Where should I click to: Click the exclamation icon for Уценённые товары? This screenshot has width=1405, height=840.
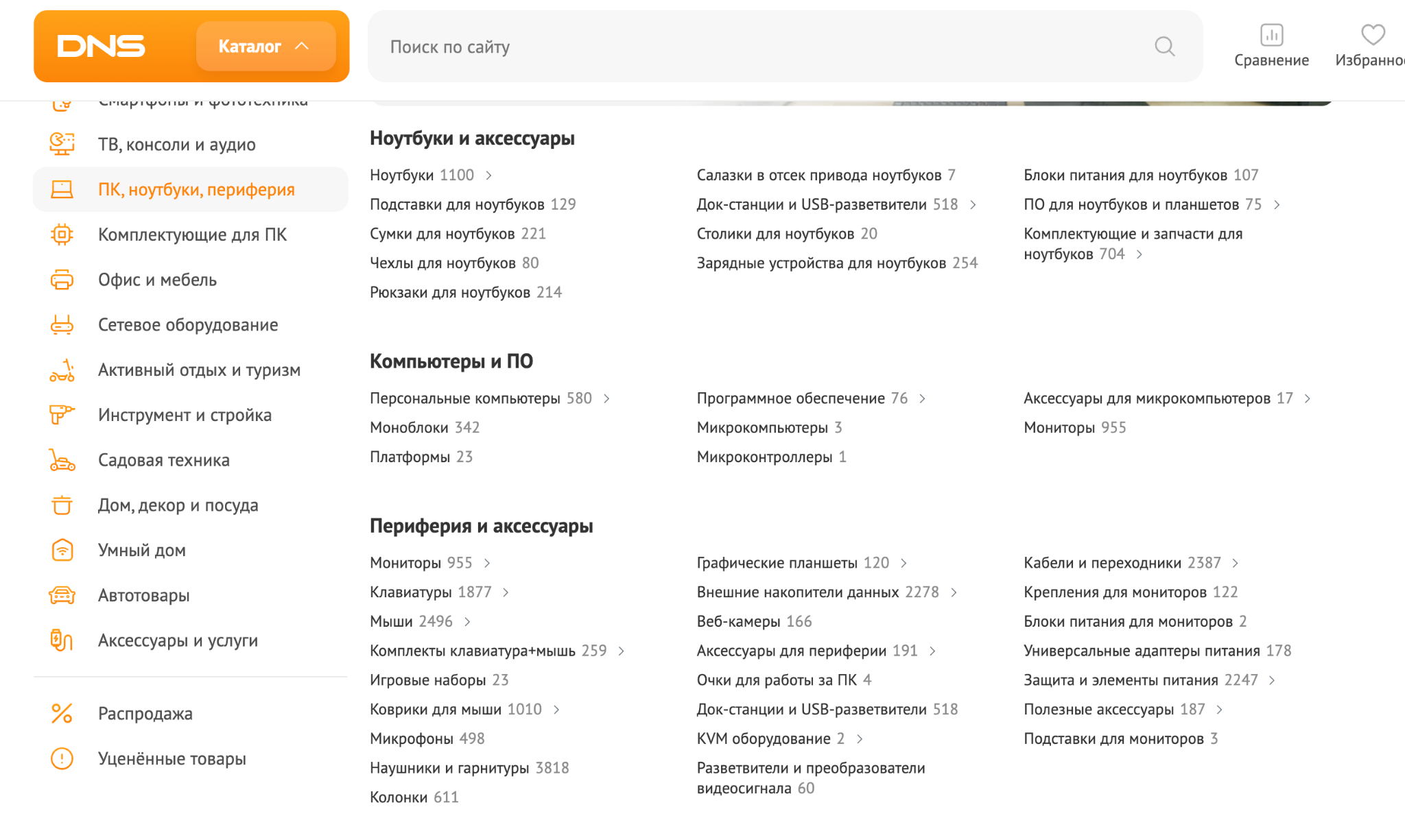[x=62, y=758]
